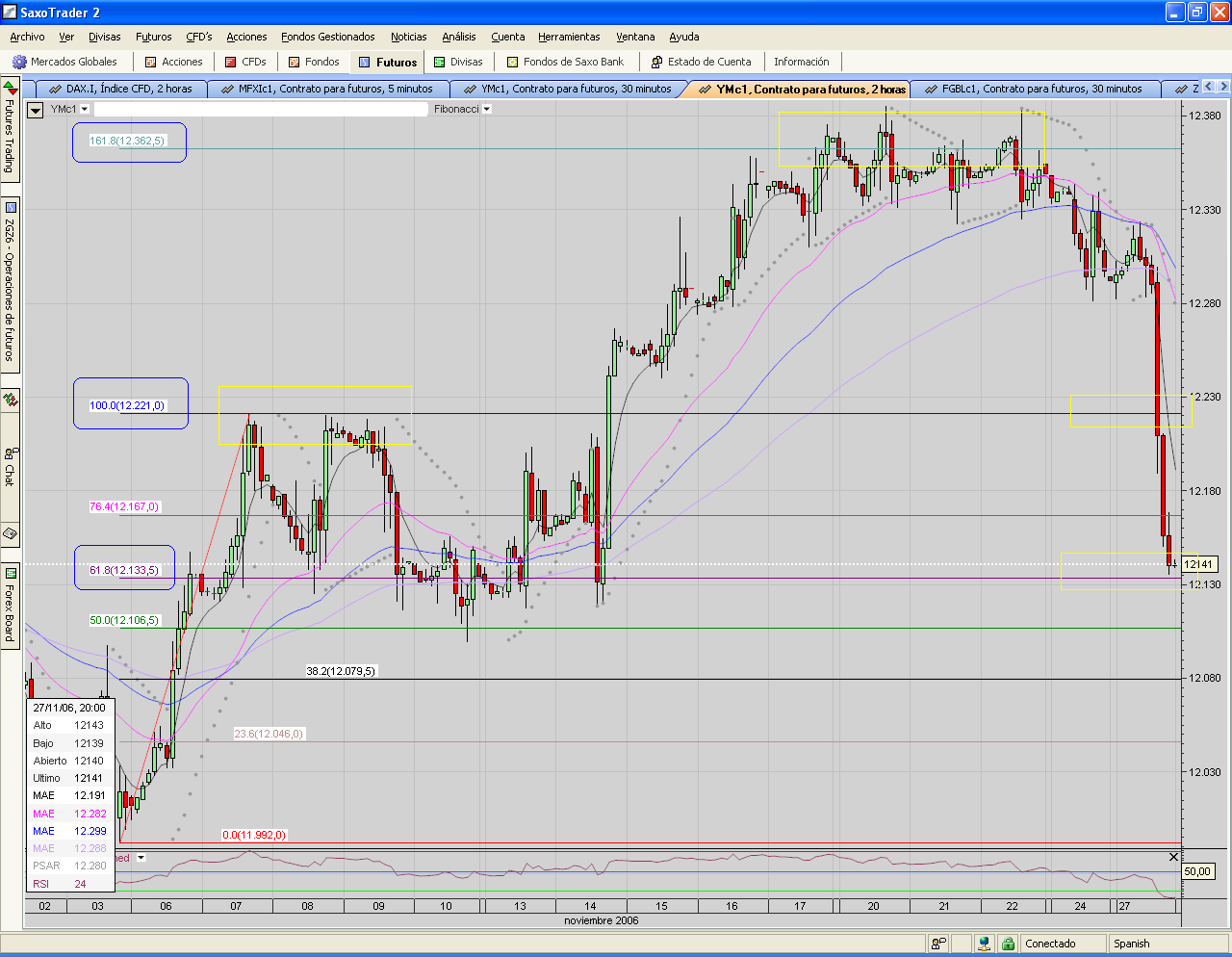Click the RSI 50,00 level label

click(1196, 871)
